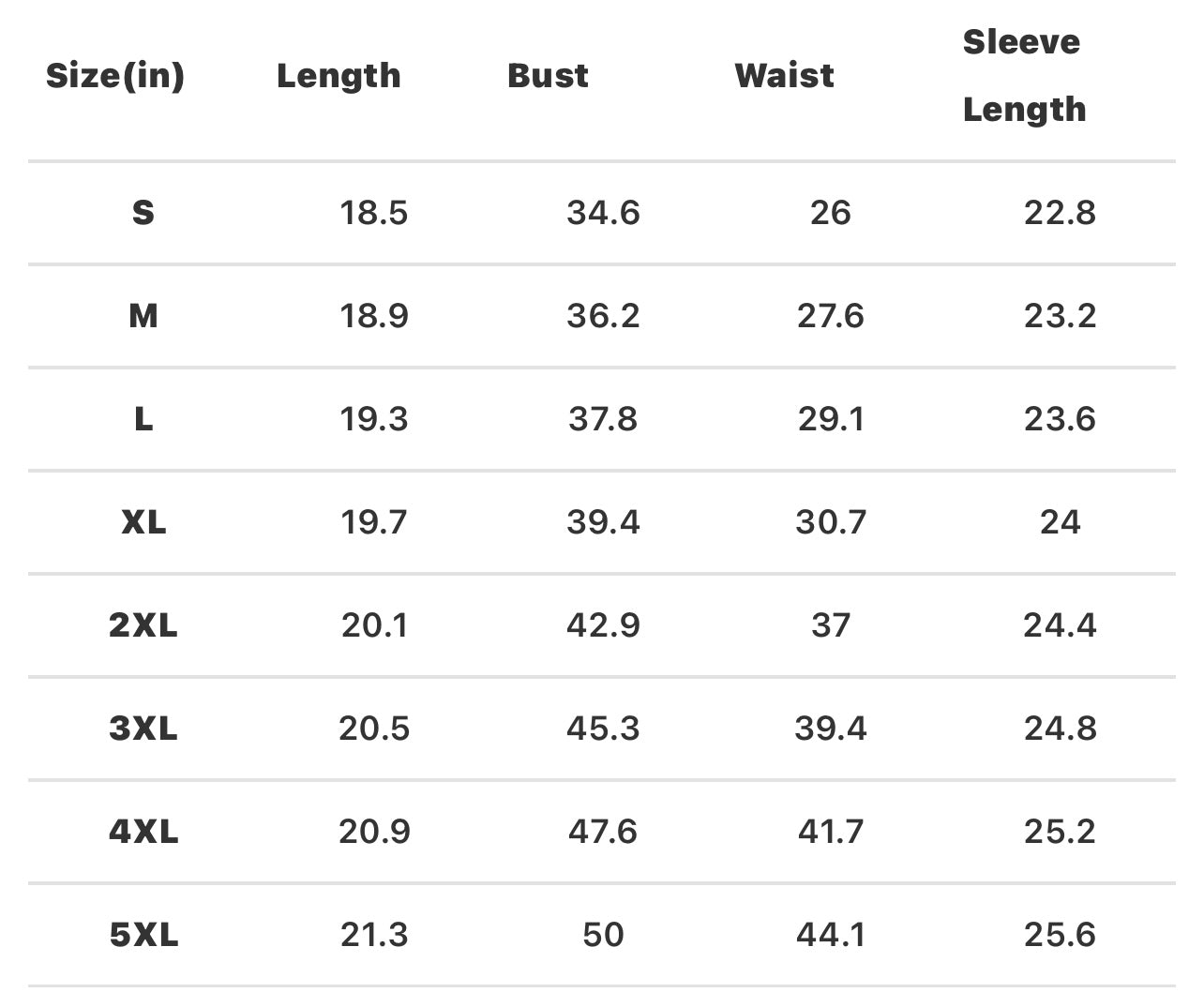Click the 34.6 bust value for S
Viewport: 1204px width, 992px height.
pos(603,213)
